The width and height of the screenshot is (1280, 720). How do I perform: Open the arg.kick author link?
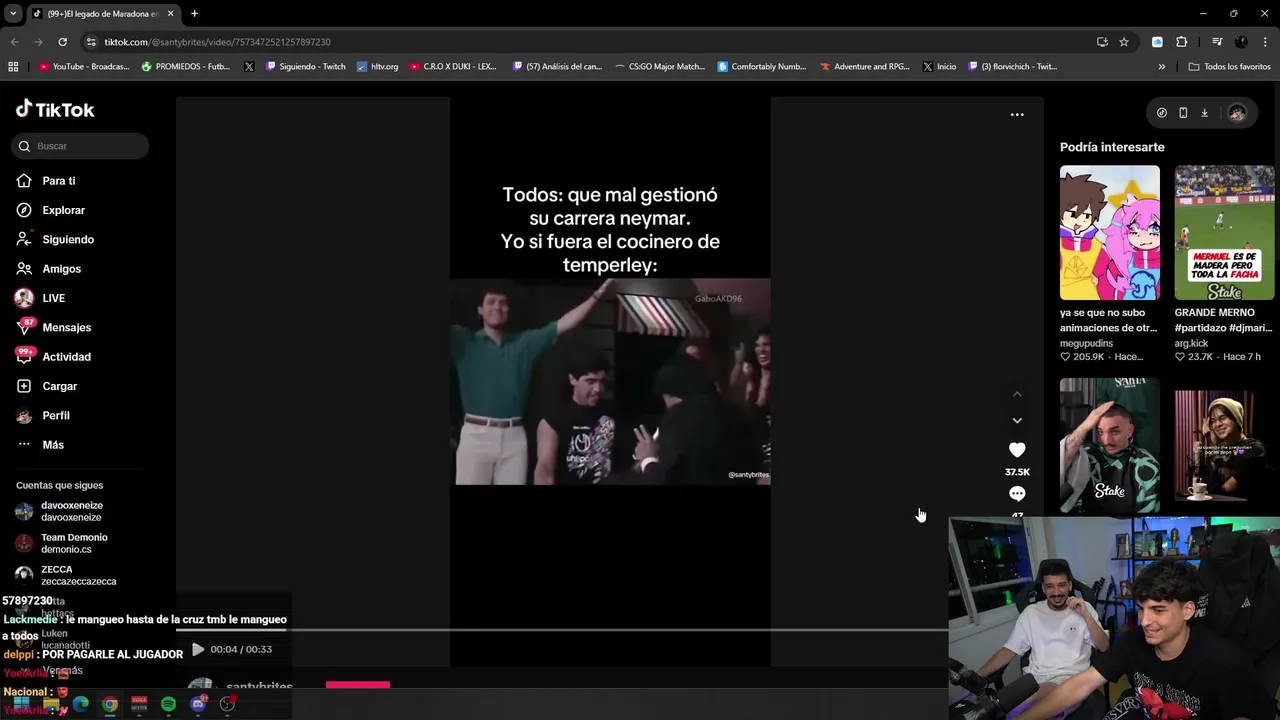[1191, 343]
